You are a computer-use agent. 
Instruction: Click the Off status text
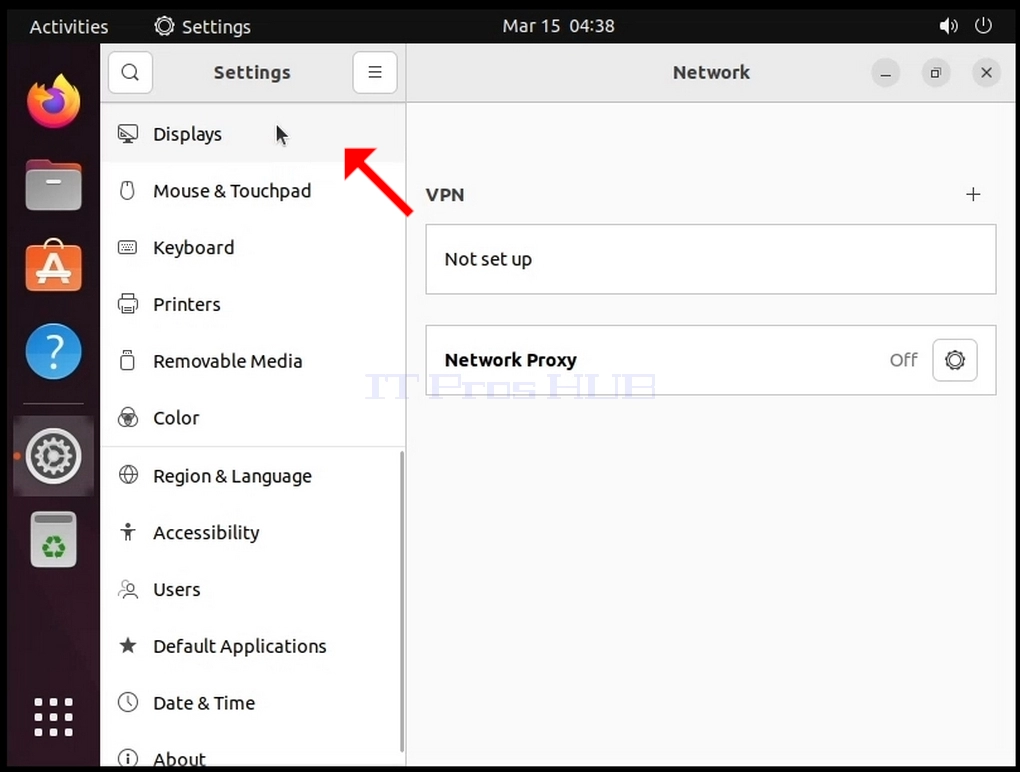tap(904, 360)
